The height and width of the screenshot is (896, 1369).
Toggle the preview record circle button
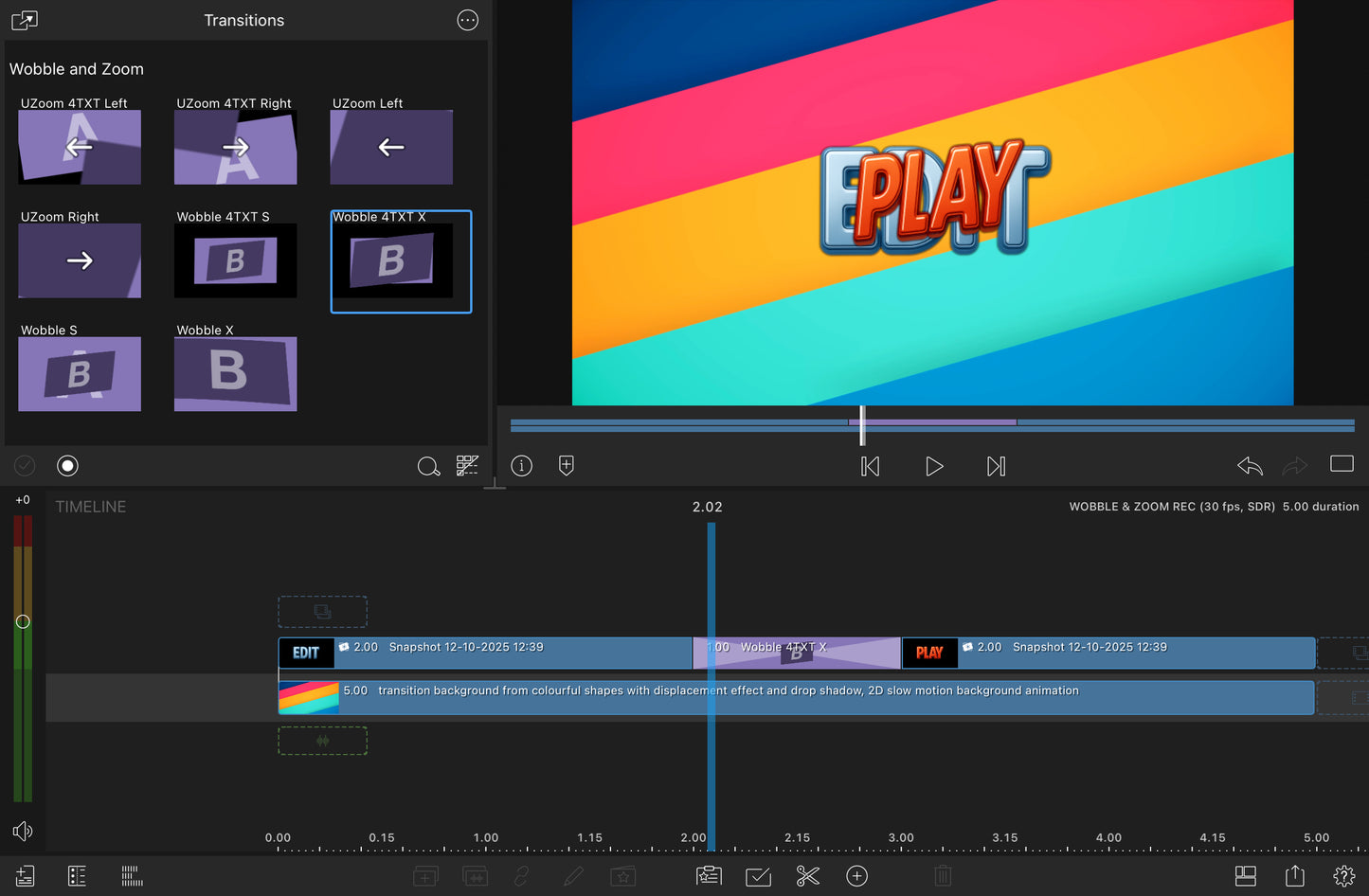coord(67,465)
